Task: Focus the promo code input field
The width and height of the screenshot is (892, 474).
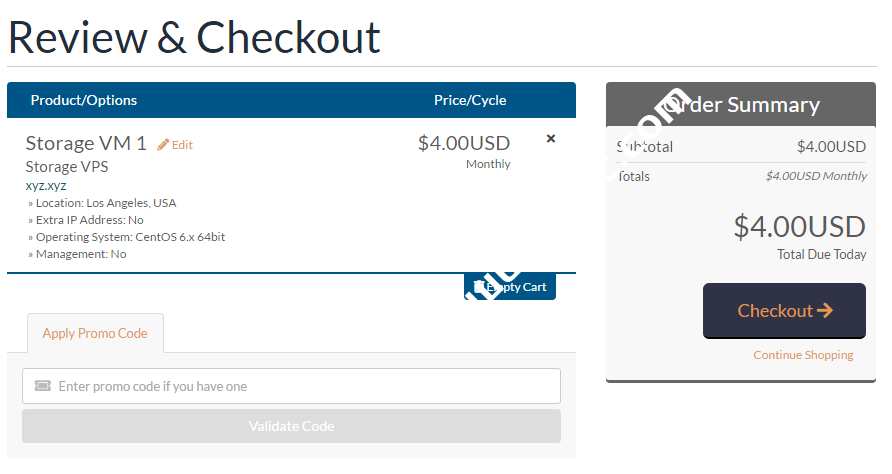Action: click(300, 386)
